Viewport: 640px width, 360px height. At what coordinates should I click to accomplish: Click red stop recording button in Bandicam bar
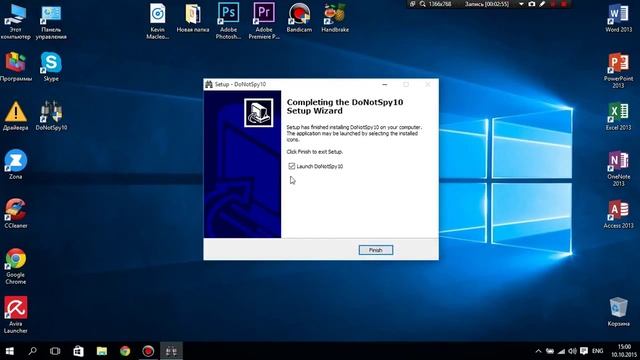tap(564, 4)
